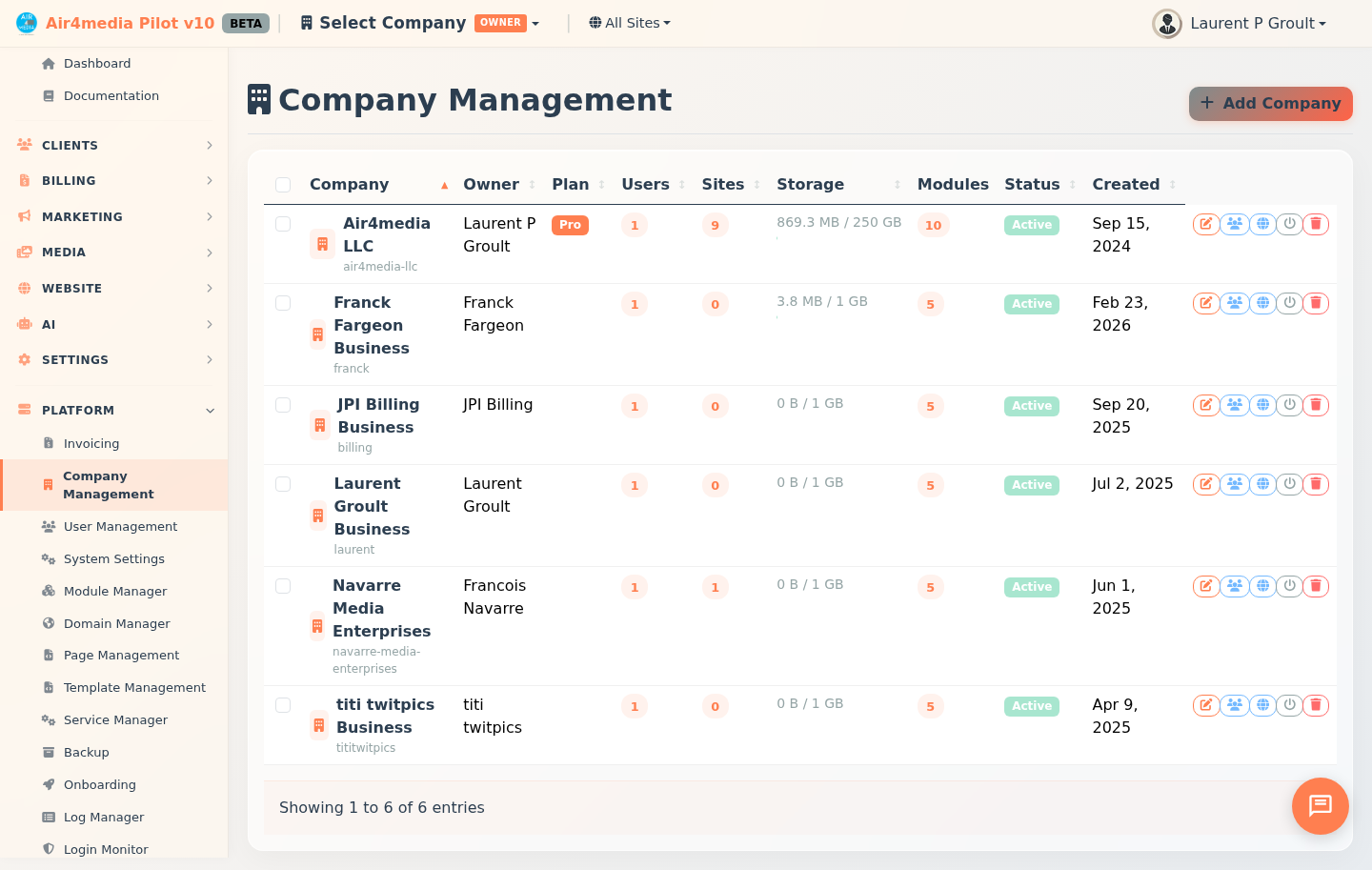Check the Air4media LLC row checkbox
The height and width of the screenshot is (870, 1372).
282,224
